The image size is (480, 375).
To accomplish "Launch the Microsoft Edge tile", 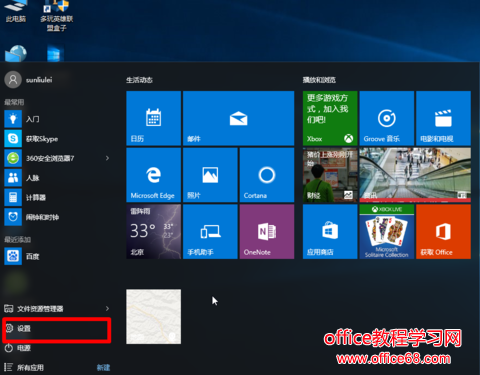I will [x=153, y=175].
